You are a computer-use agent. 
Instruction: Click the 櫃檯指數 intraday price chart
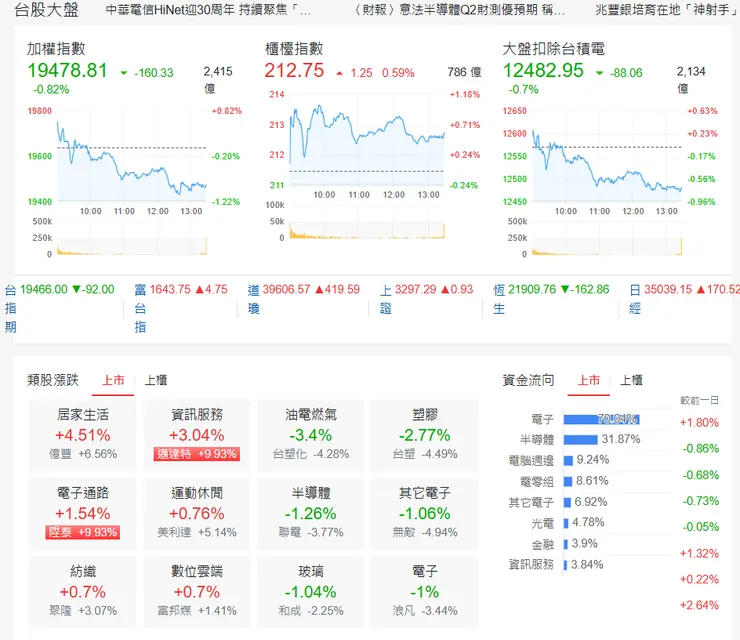[x=367, y=139]
